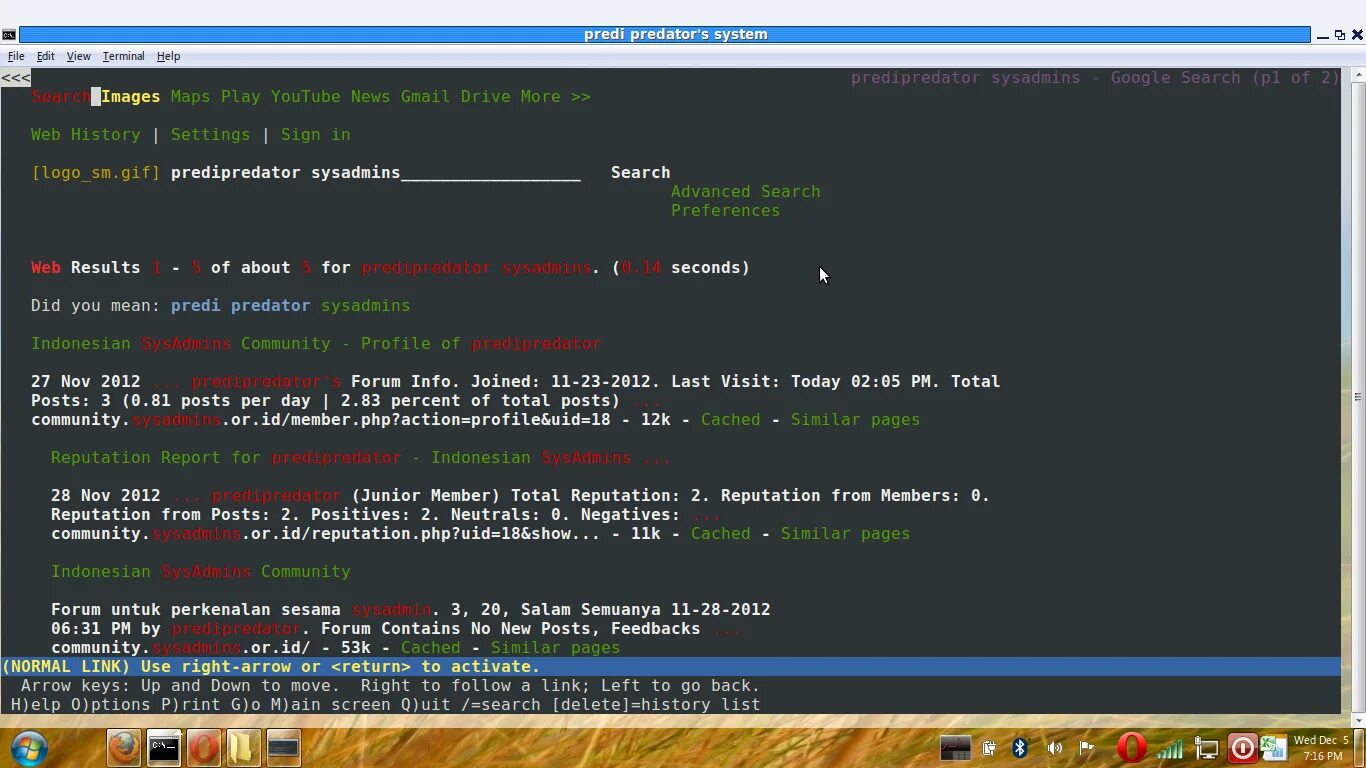The image size is (1366, 768).
Task: Open the taskbar clock showing 7:16 PM
Action: click(1322, 747)
